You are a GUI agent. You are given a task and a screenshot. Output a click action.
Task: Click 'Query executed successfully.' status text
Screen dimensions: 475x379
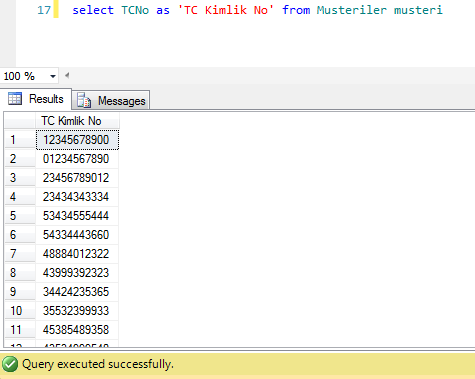98,364
